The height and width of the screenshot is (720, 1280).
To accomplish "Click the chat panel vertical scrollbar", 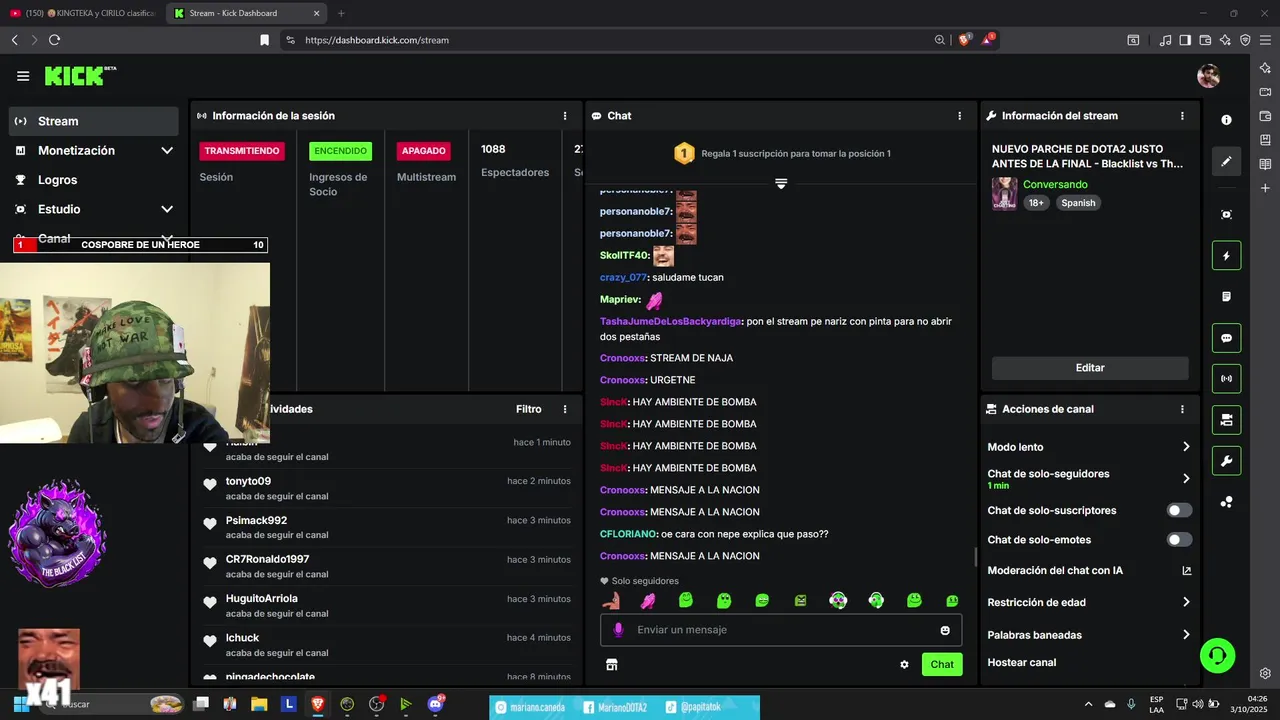I will click(977, 556).
